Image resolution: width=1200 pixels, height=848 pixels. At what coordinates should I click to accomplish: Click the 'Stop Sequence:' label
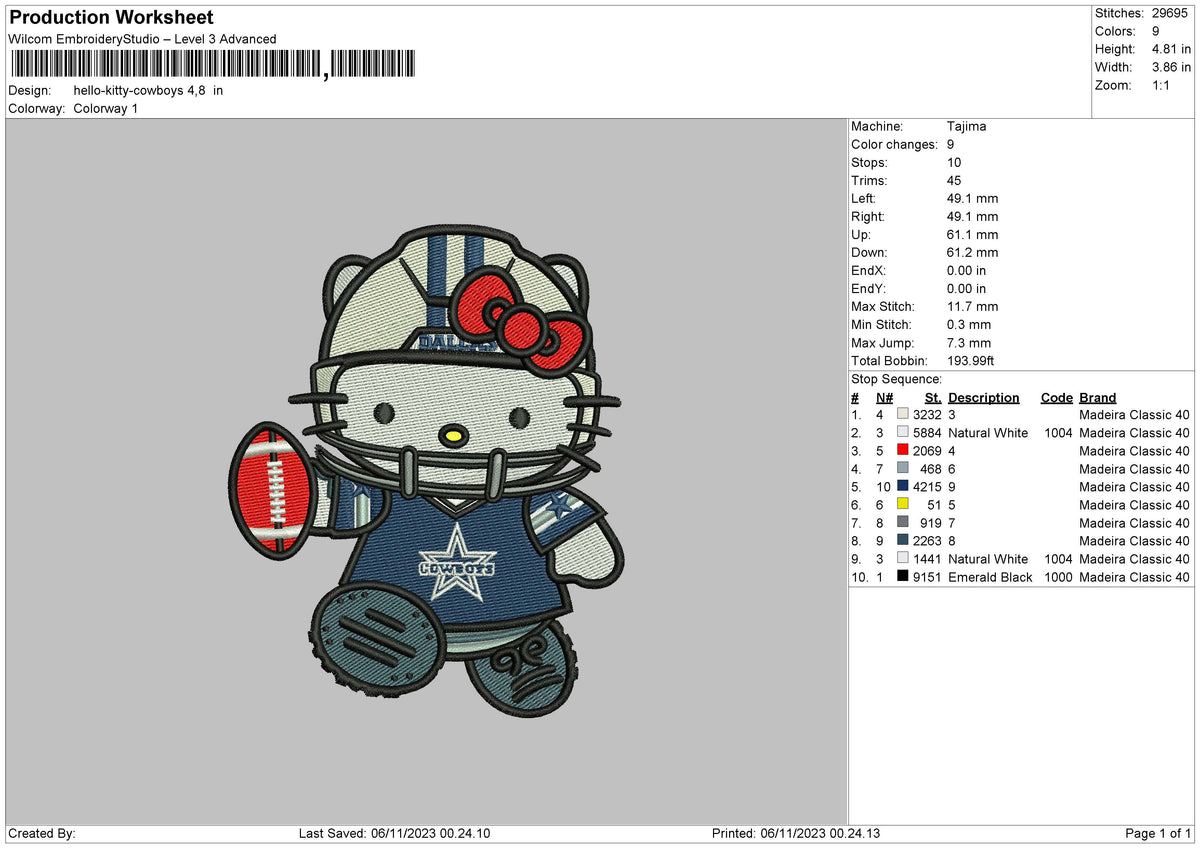(x=896, y=379)
